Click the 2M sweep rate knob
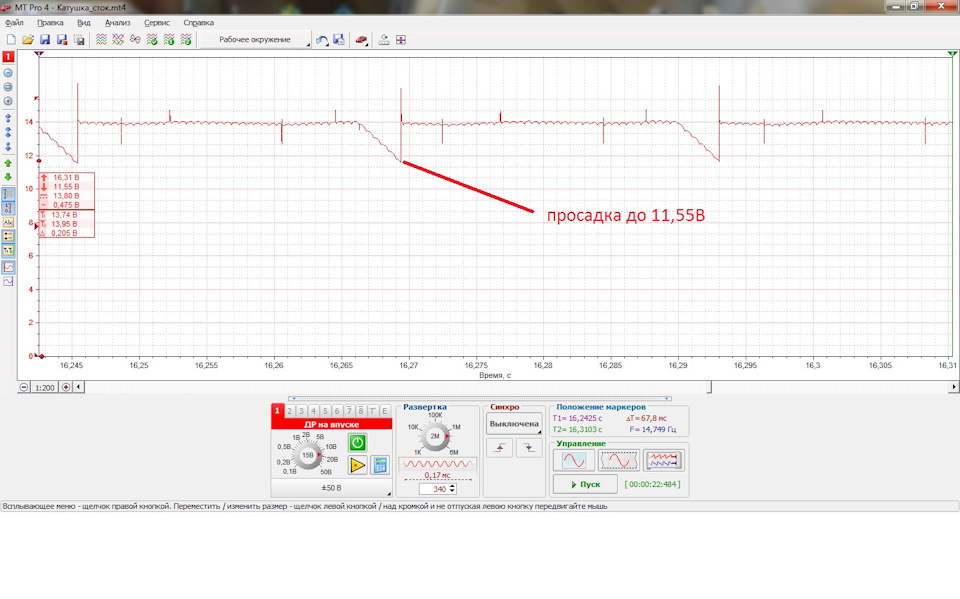Viewport: 960px width, 599px height. (x=435, y=436)
